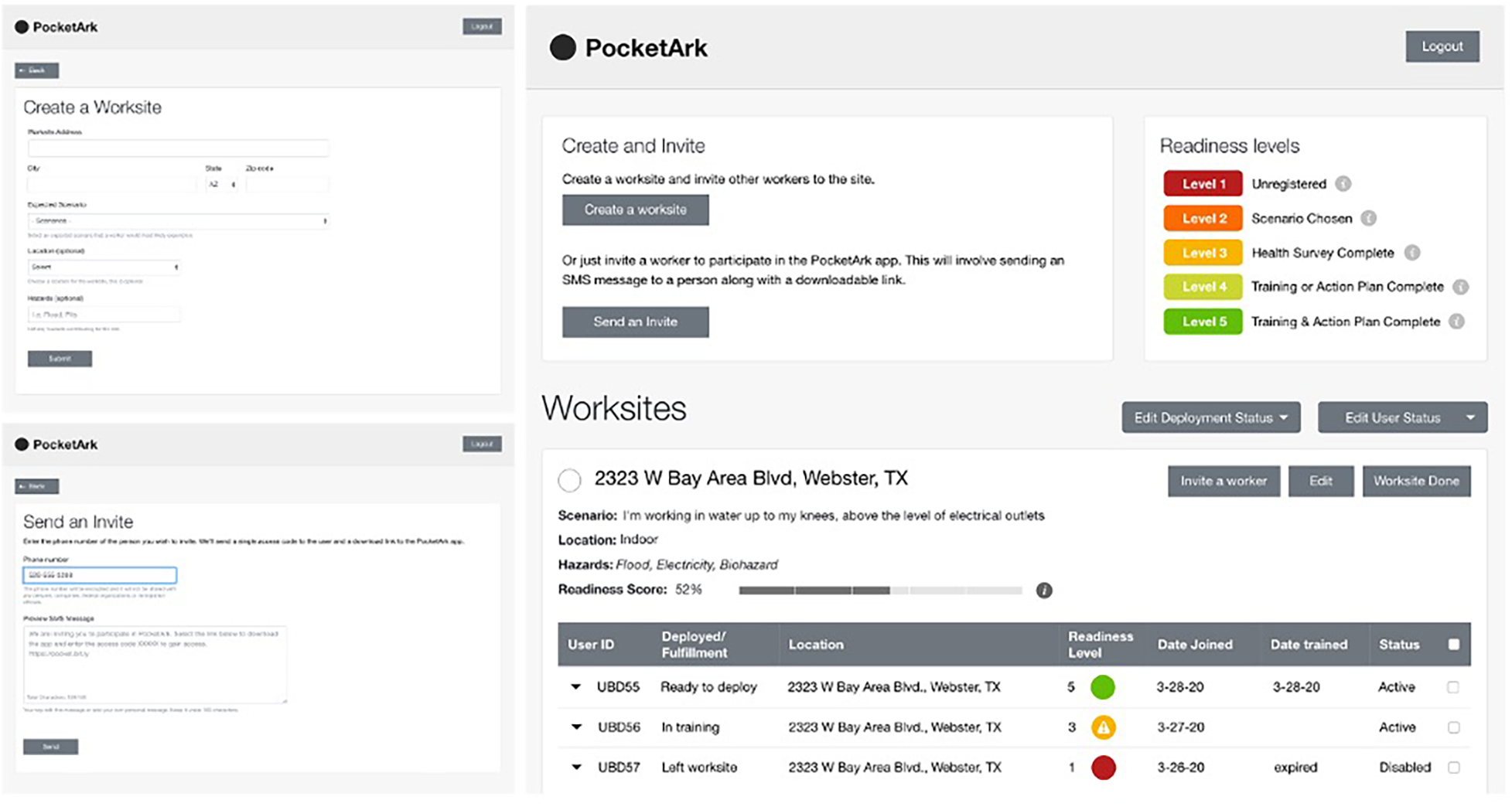Tick the checkbox for disabled user UBD57
The image size is (1512, 807).
pos(1453,768)
